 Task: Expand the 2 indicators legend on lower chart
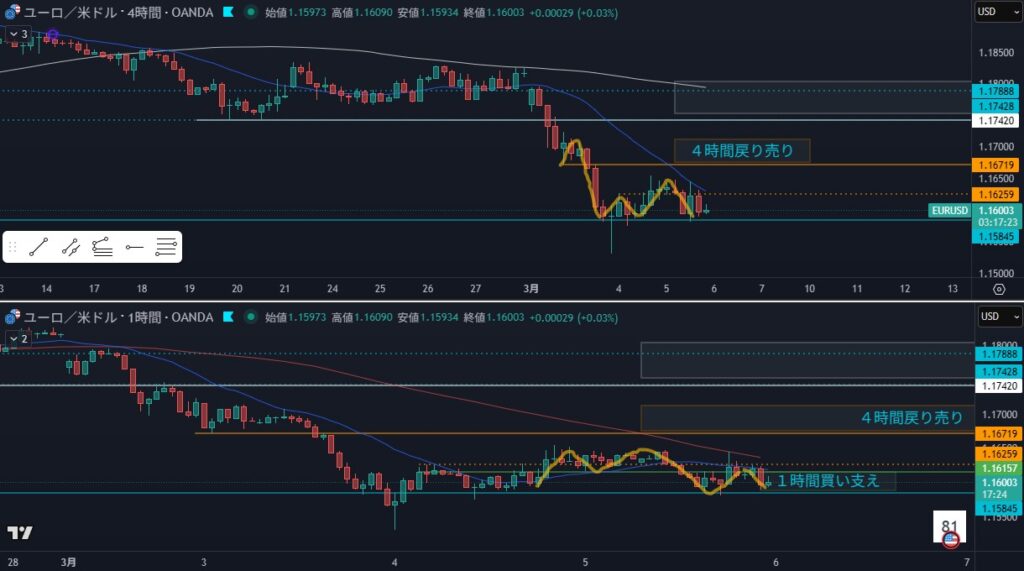coord(18,339)
